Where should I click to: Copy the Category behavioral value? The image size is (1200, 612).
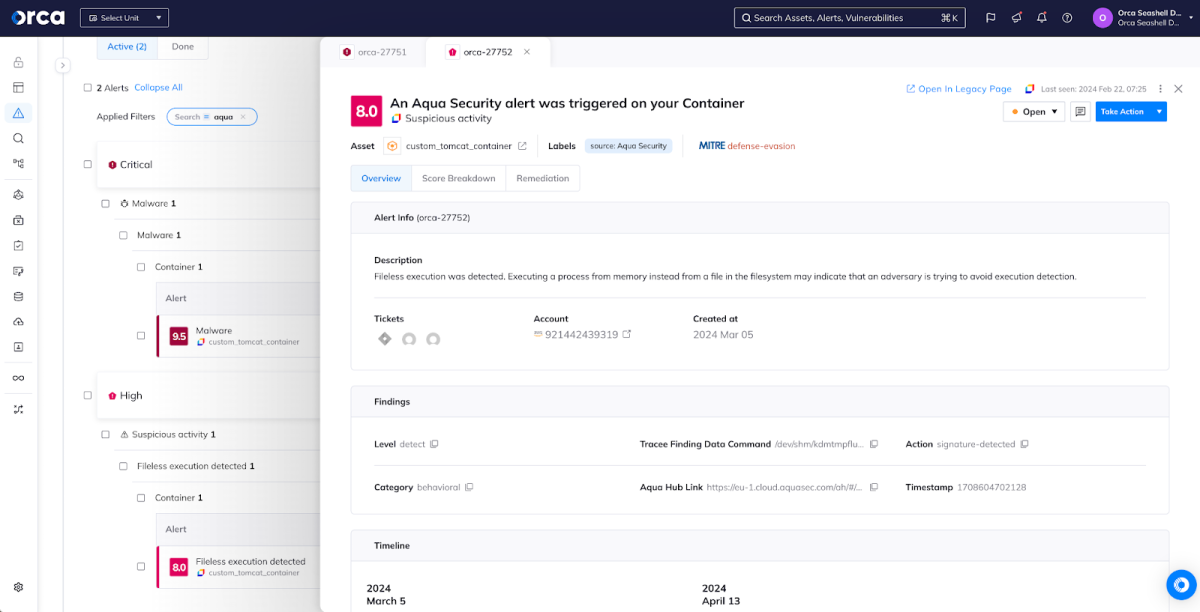coord(469,487)
